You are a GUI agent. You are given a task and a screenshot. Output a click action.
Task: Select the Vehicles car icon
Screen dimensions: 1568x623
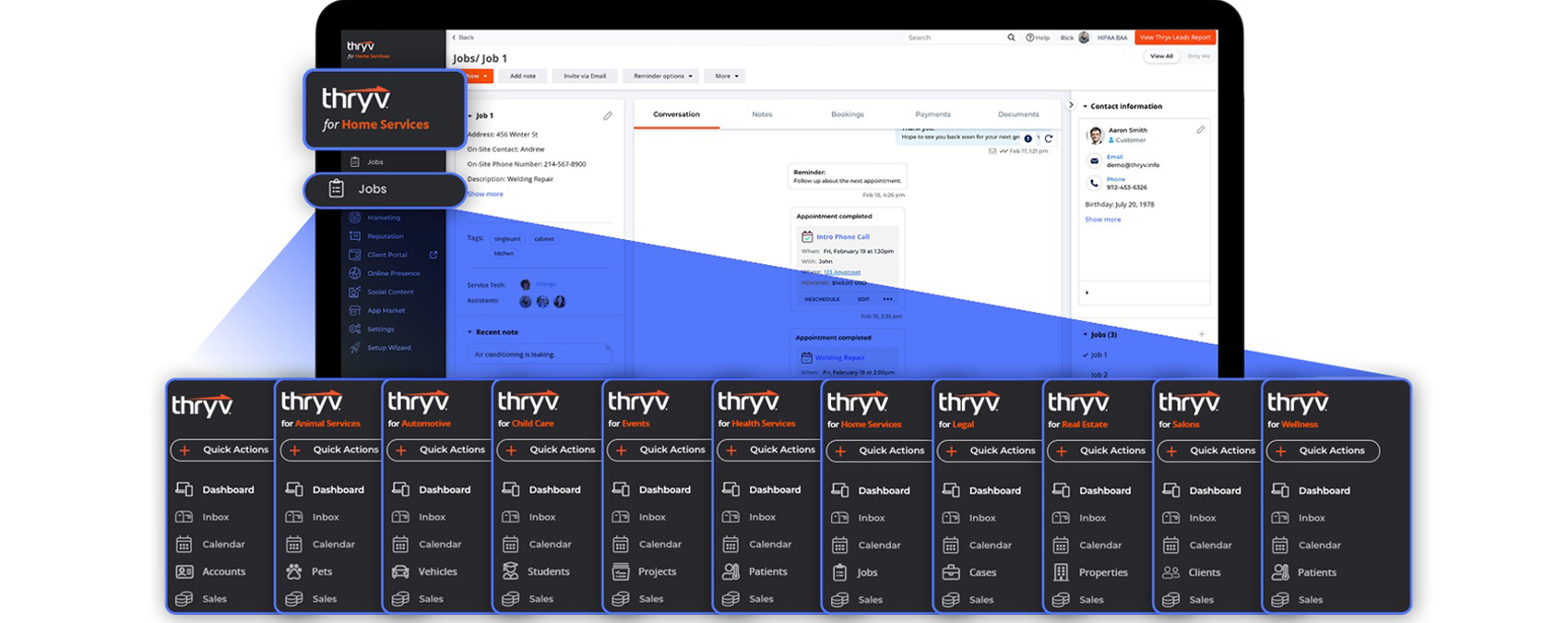[x=400, y=571]
